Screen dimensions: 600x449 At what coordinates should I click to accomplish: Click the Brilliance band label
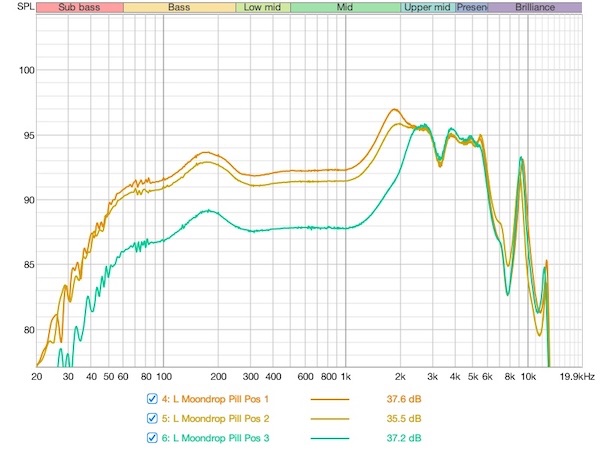(534, 7)
